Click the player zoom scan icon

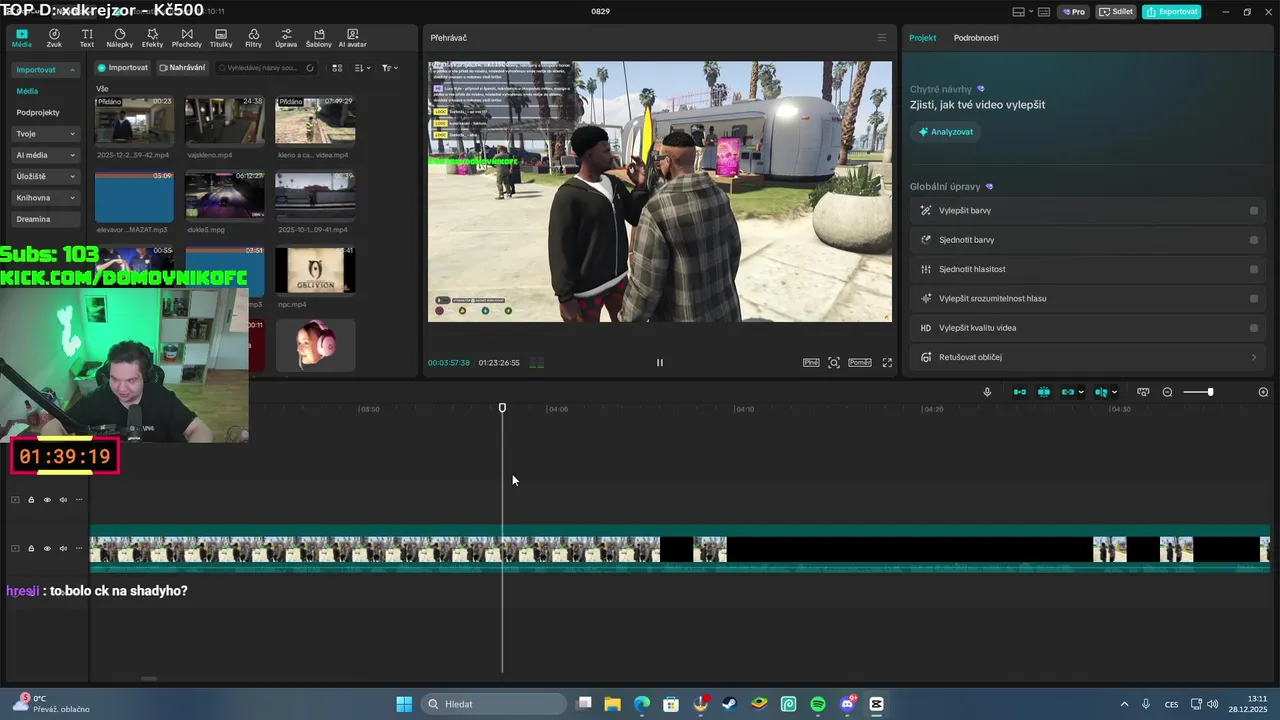[x=834, y=363]
